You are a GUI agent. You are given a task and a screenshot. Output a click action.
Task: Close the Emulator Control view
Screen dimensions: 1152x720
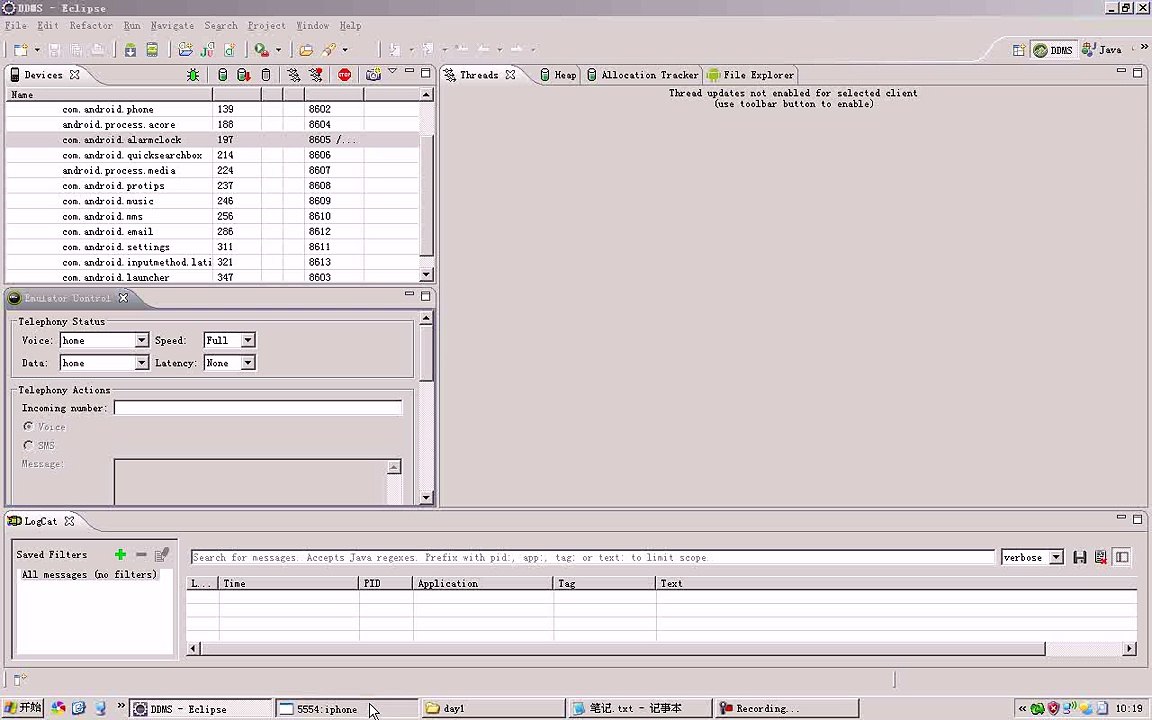(123, 298)
